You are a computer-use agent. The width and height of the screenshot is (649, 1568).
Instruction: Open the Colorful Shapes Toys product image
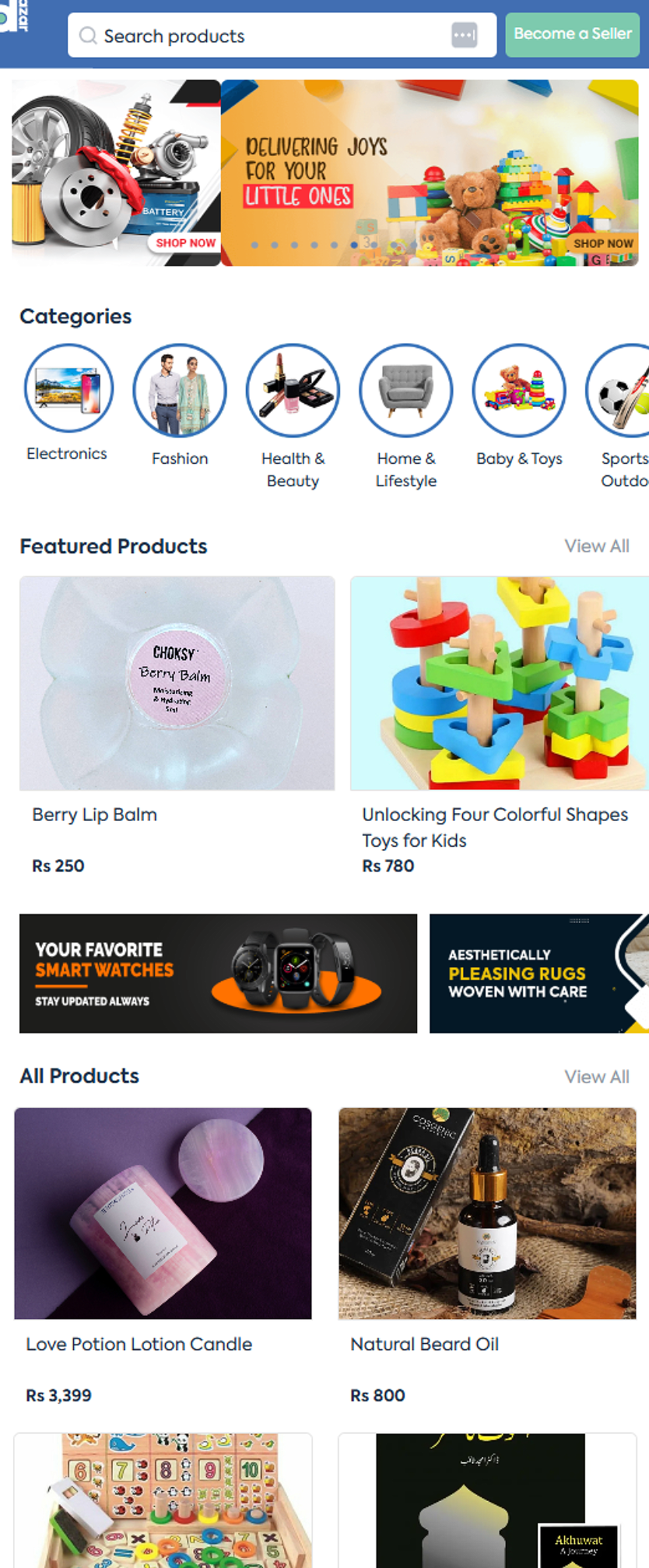pos(500,683)
